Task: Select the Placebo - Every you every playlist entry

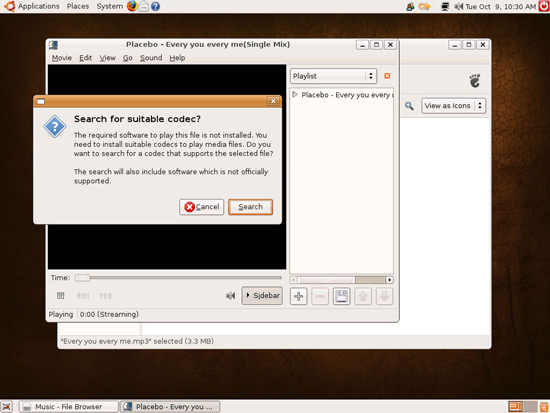Action: tap(342, 95)
